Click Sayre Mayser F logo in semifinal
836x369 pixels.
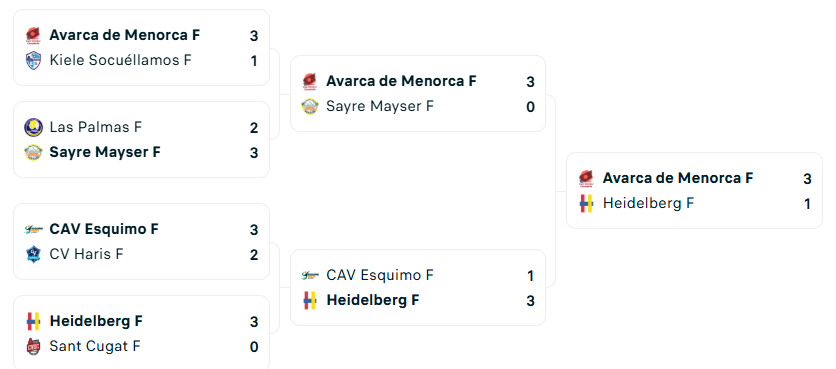(x=310, y=107)
